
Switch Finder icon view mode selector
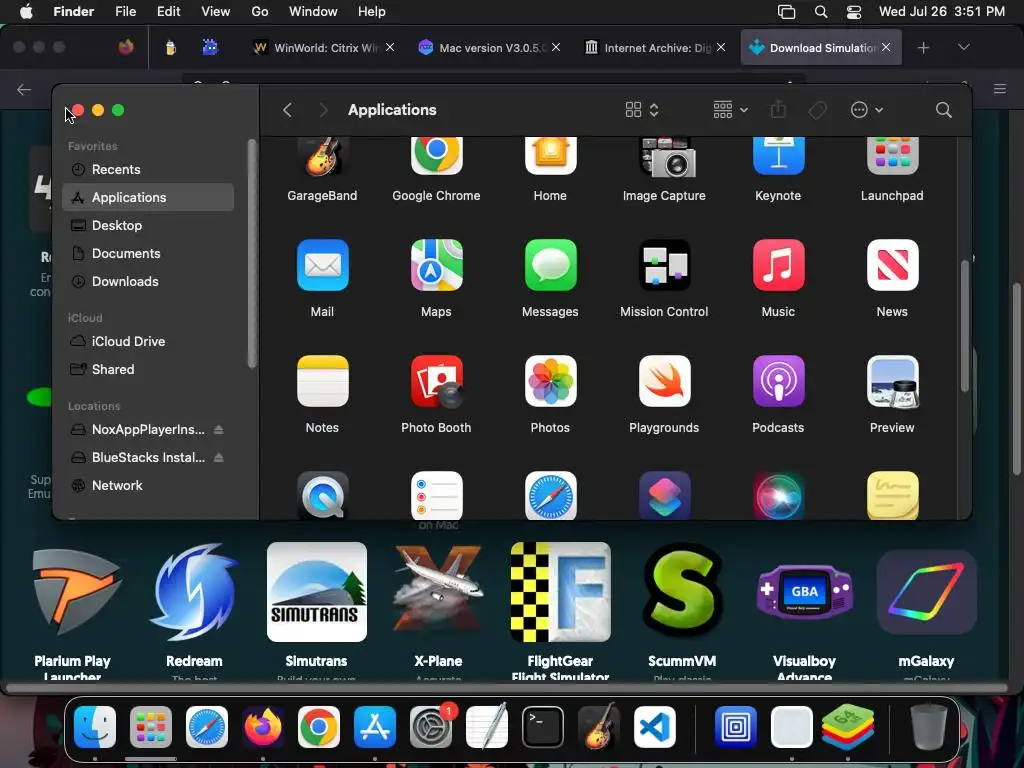pyautogui.click(x=642, y=110)
